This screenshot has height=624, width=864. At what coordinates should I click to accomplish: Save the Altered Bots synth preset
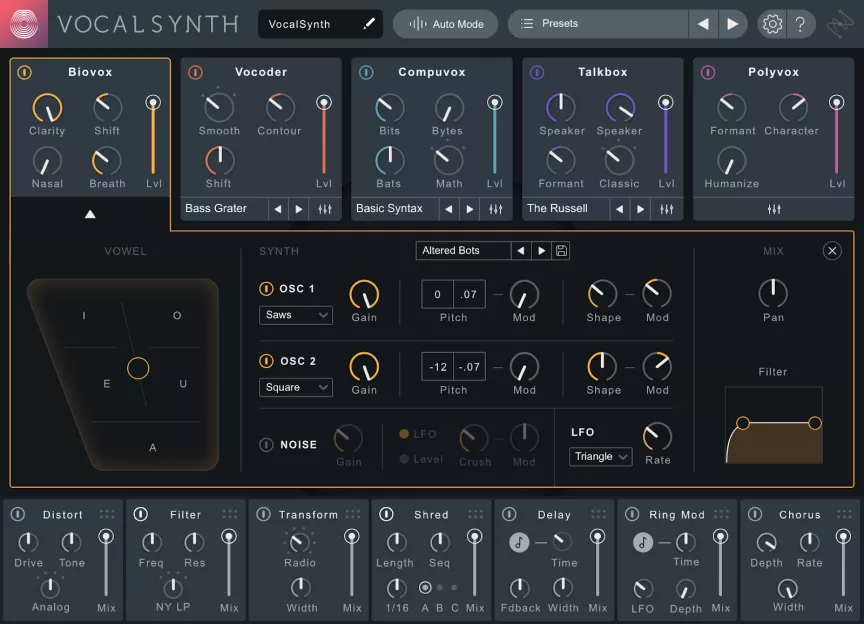(561, 251)
